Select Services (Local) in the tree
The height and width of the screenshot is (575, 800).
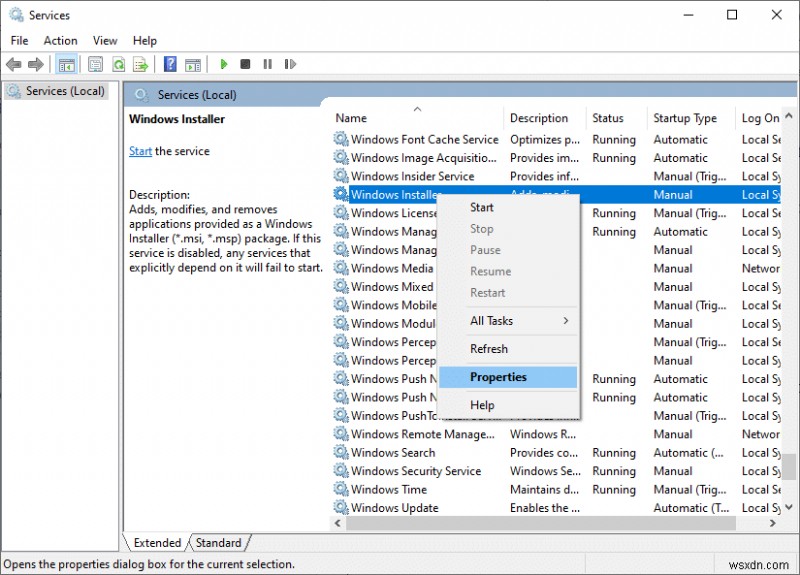65,91
